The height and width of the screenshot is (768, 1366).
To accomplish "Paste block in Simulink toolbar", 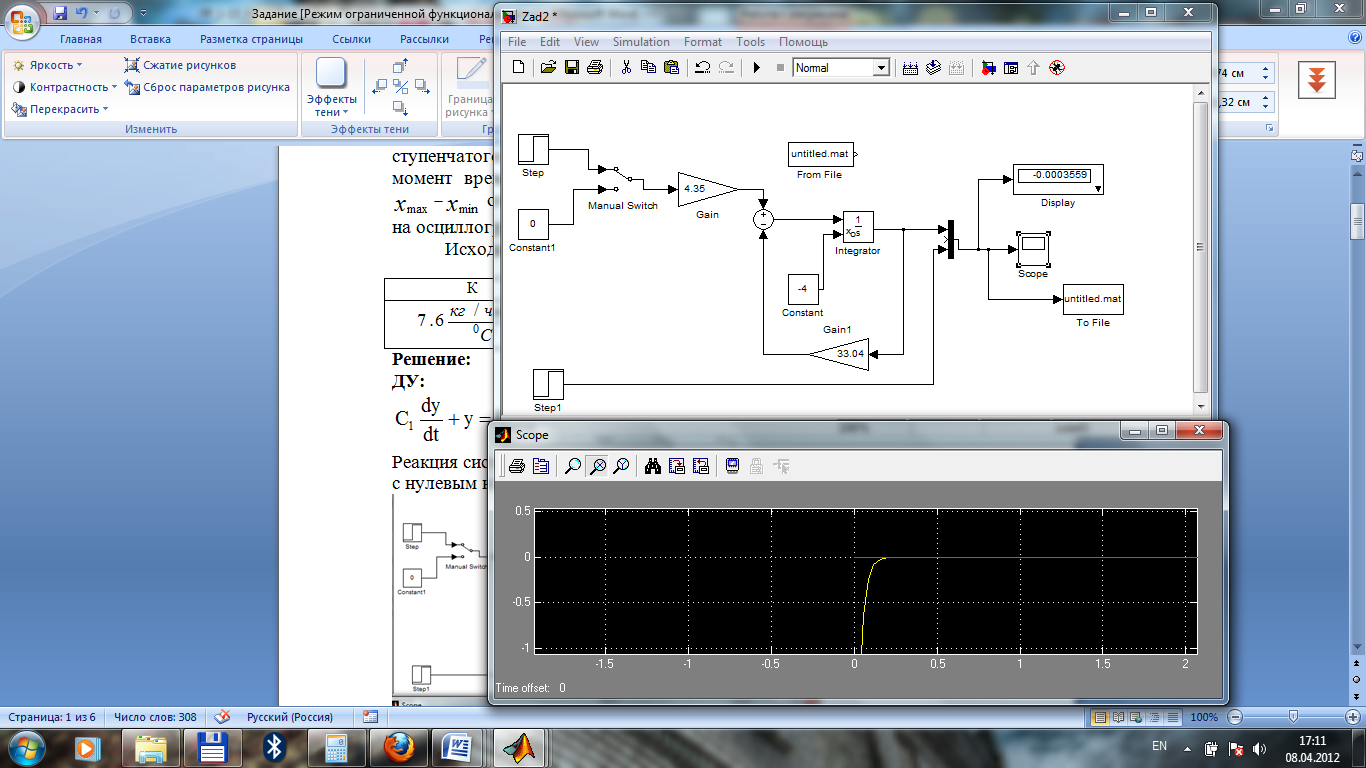I will (x=671, y=67).
